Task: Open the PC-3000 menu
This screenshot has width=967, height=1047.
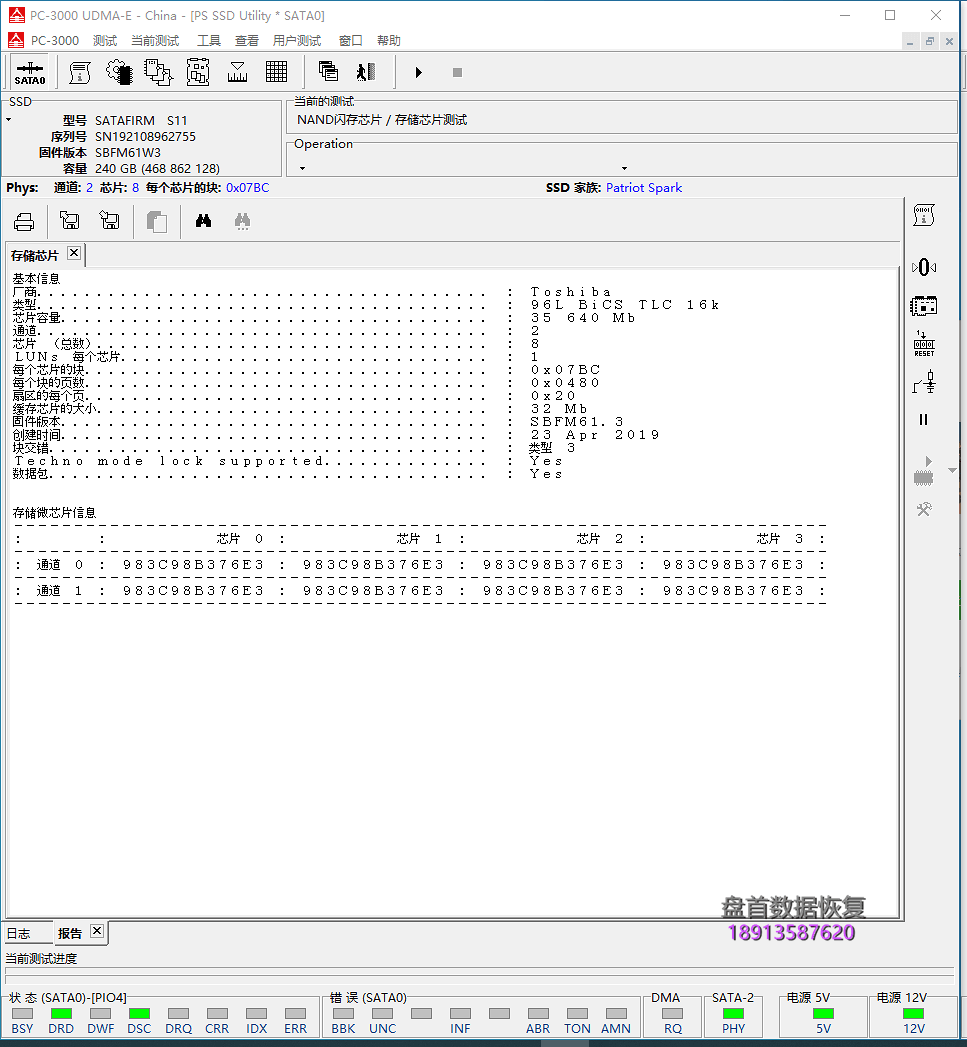Action: click(x=55, y=41)
